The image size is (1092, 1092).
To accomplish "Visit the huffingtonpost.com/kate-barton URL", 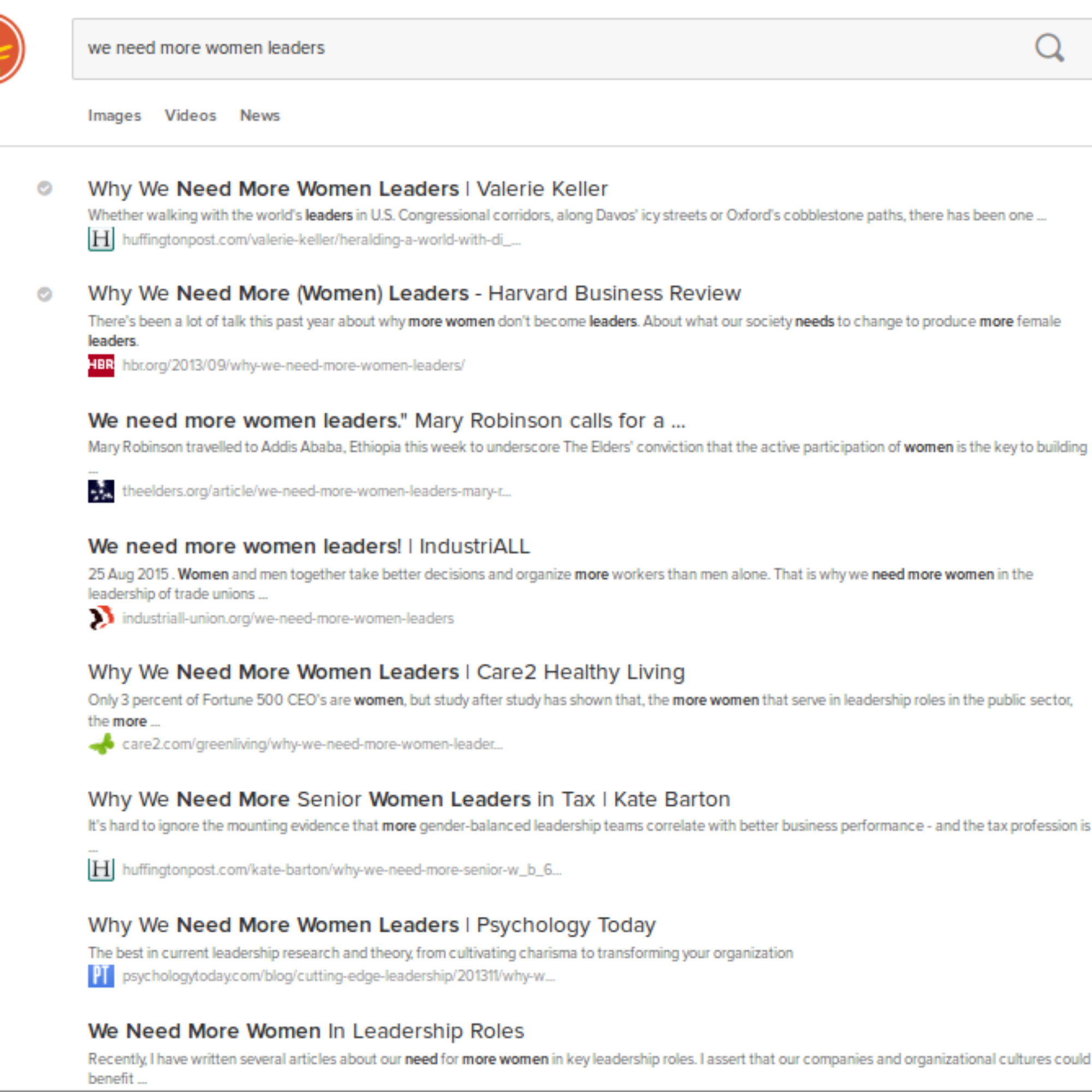I will point(342,869).
